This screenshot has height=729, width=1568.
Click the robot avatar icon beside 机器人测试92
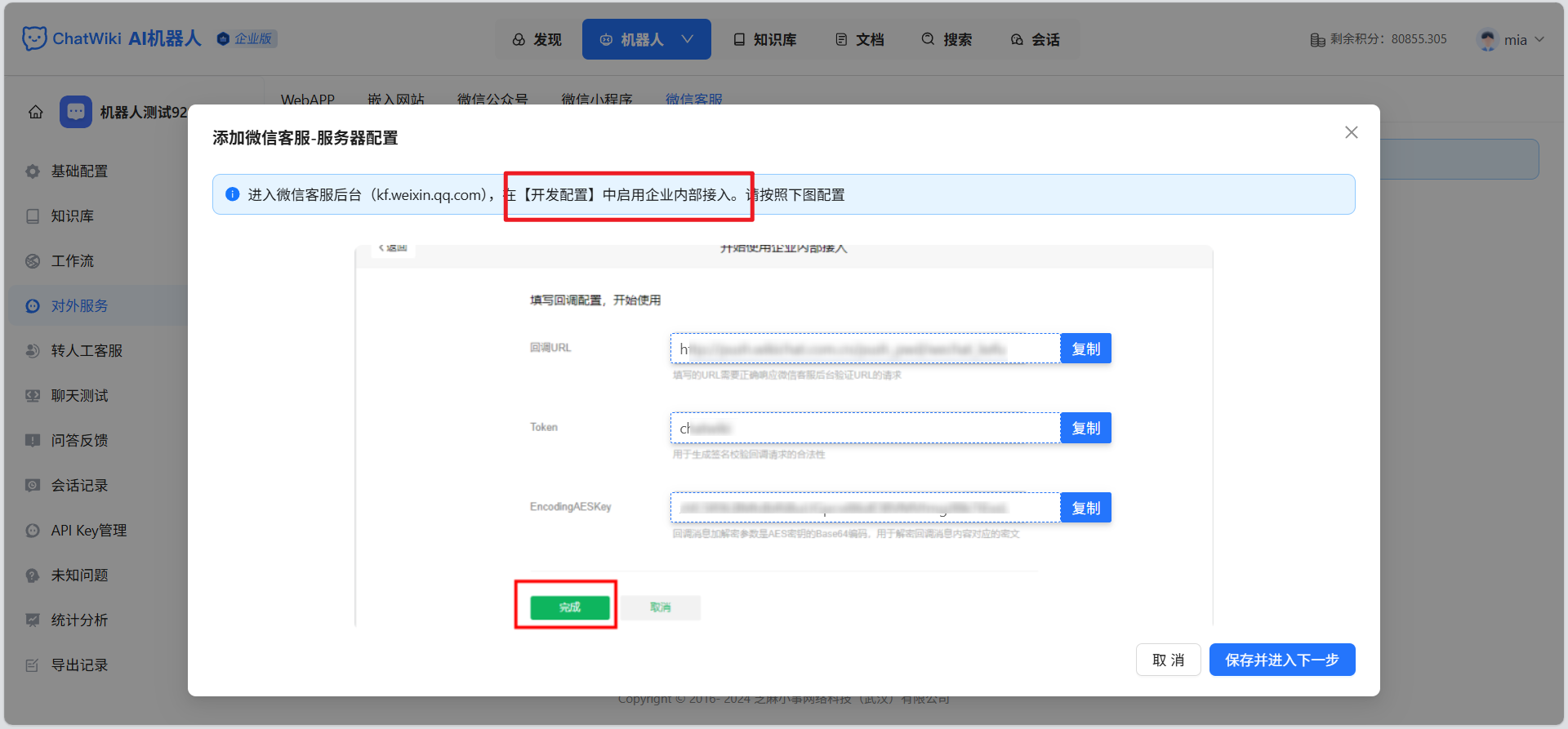tap(76, 112)
